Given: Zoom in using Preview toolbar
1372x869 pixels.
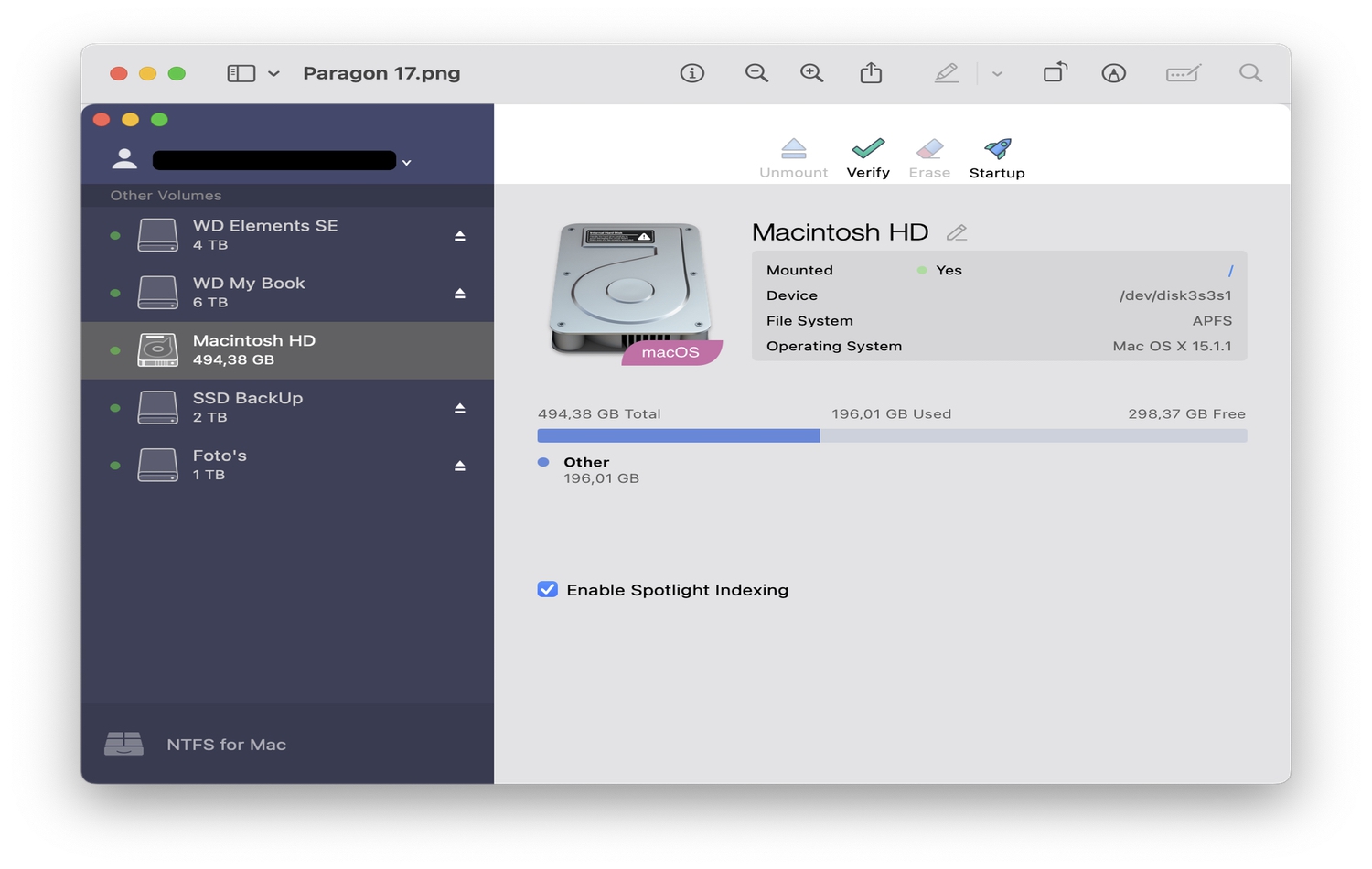Looking at the screenshot, I should 811,73.
